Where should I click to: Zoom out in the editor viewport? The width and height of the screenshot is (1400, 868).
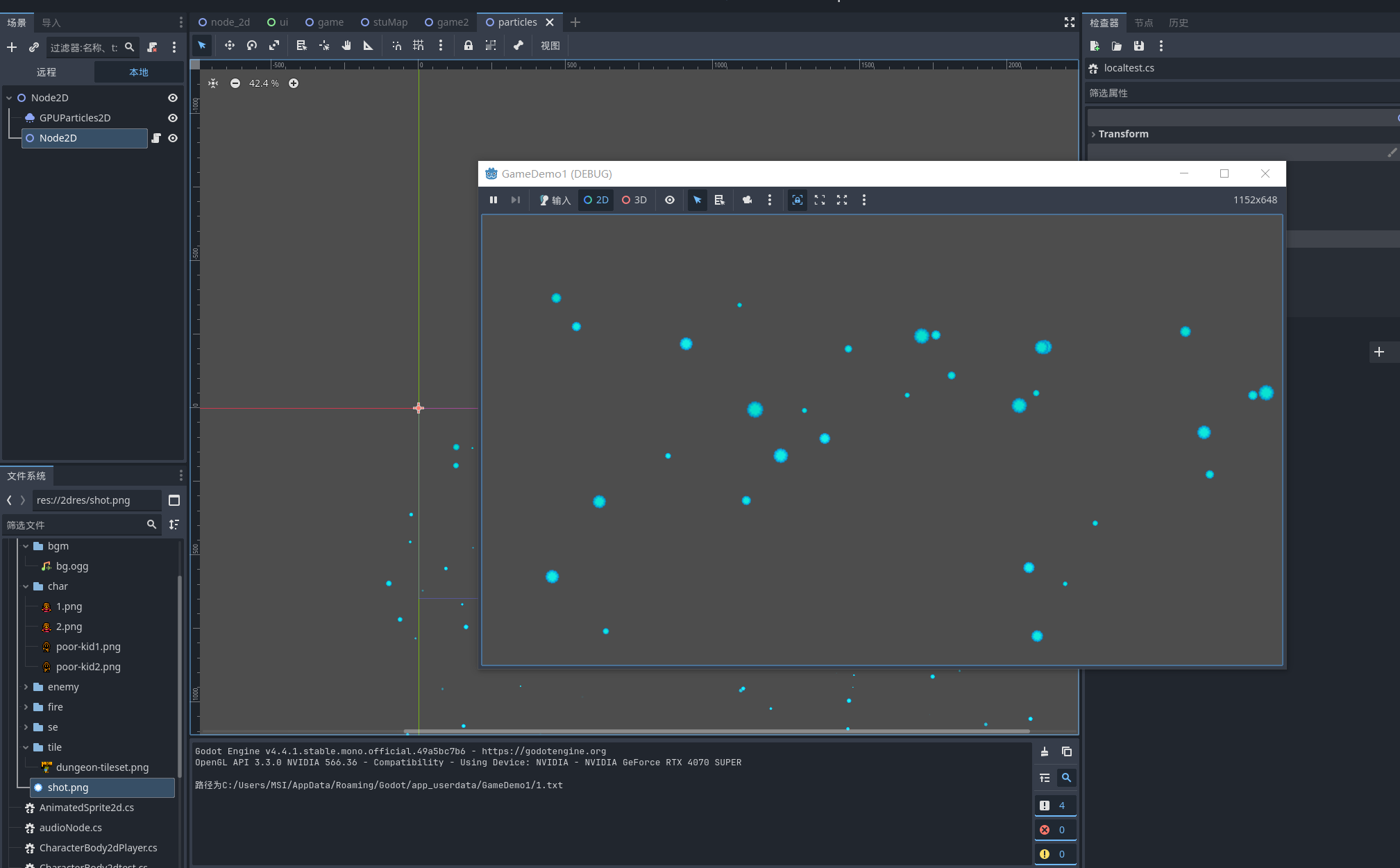235,83
